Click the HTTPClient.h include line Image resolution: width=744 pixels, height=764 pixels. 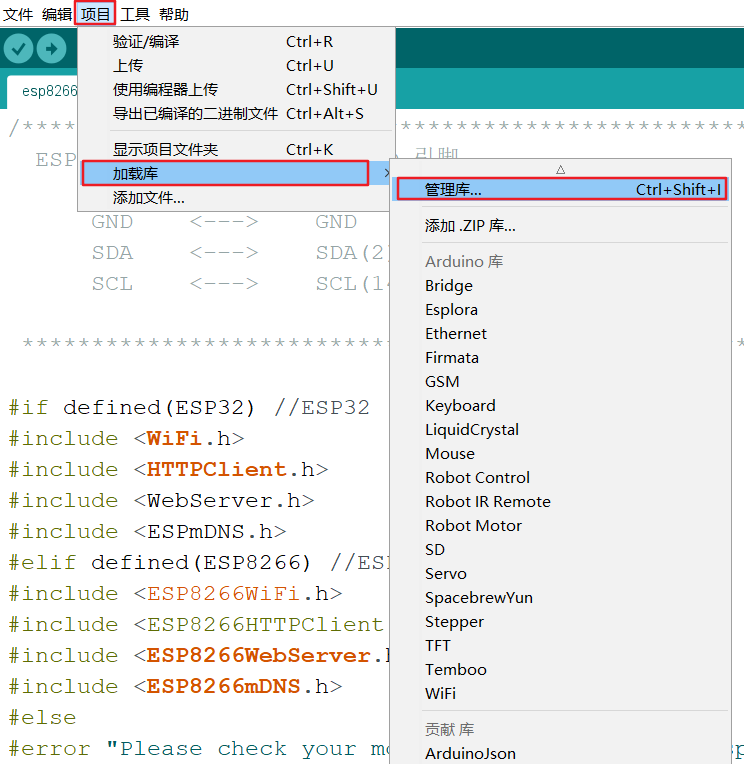pos(168,470)
